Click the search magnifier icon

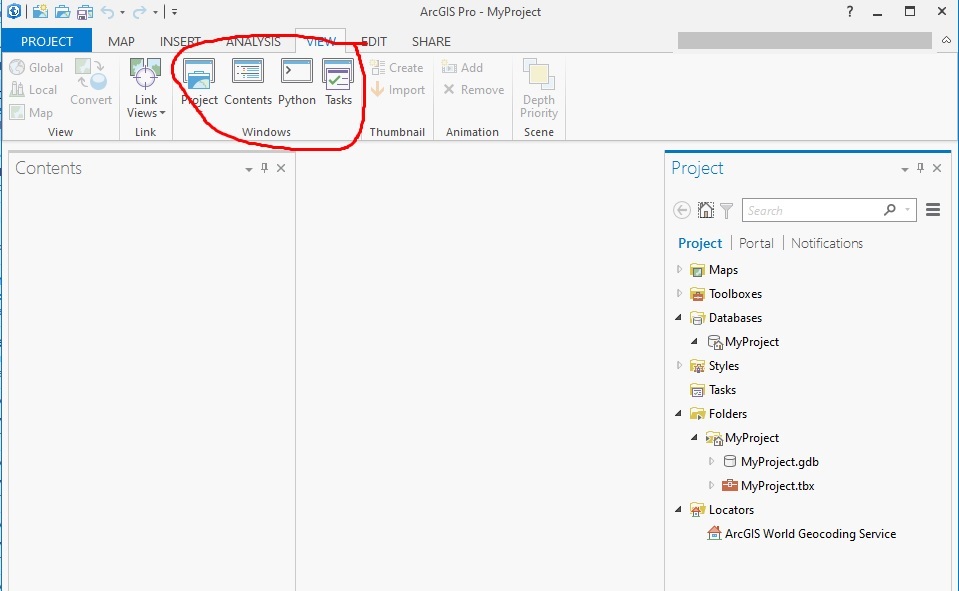coord(890,210)
